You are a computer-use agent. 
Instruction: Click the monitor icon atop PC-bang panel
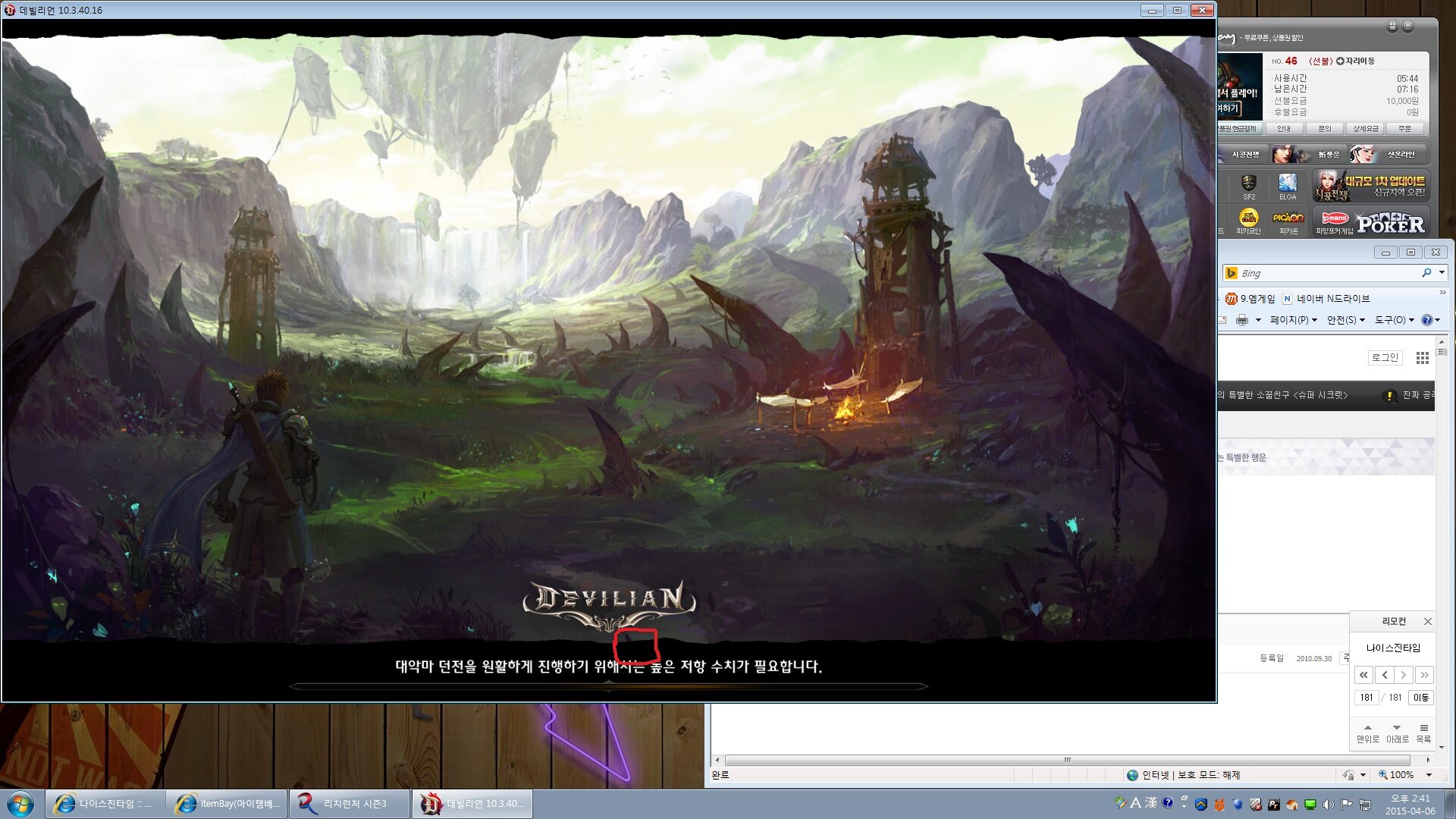pos(1407,27)
